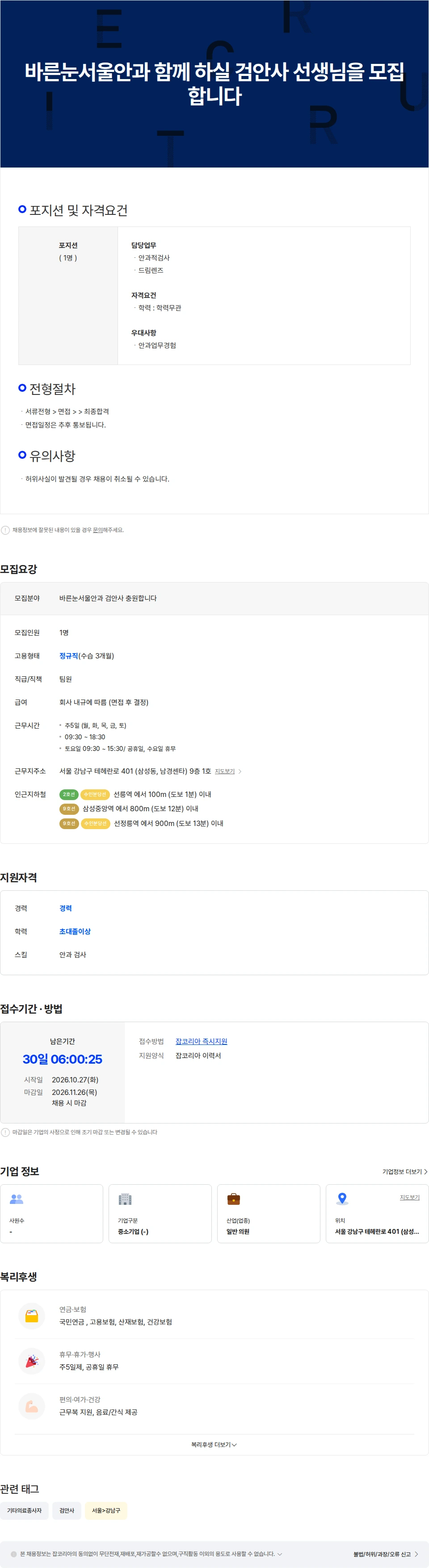Click the 안과적검사 duty item
The image size is (429, 1568).
click(x=154, y=258)
